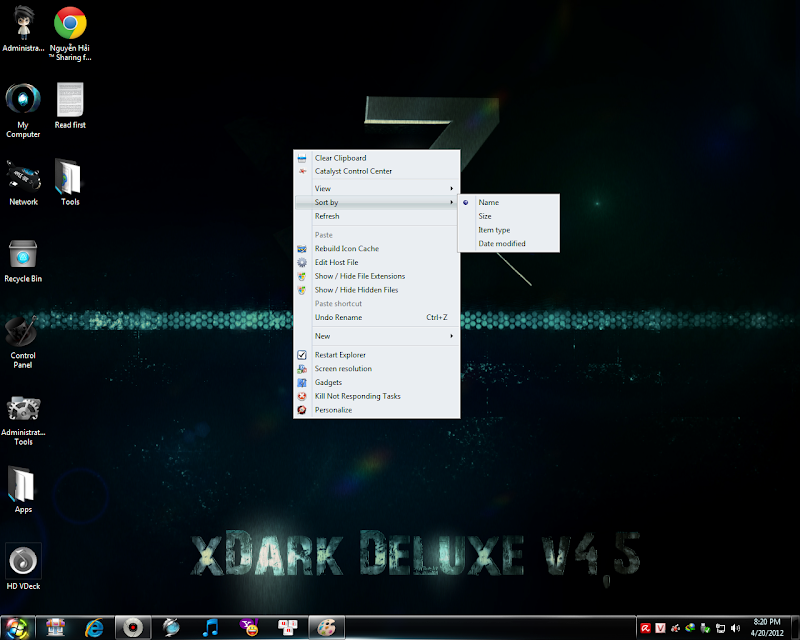Sort desktop icons by Date modified
The height and width of the screenshot is (640, 800).
[x=509, y=244]
